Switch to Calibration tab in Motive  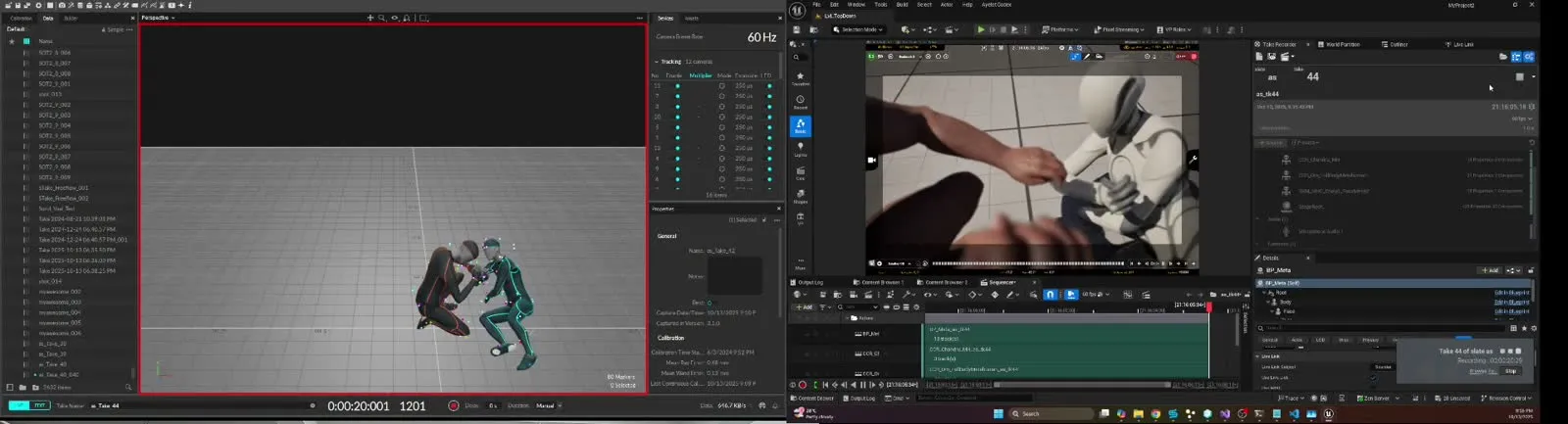(x=21, y=18)
